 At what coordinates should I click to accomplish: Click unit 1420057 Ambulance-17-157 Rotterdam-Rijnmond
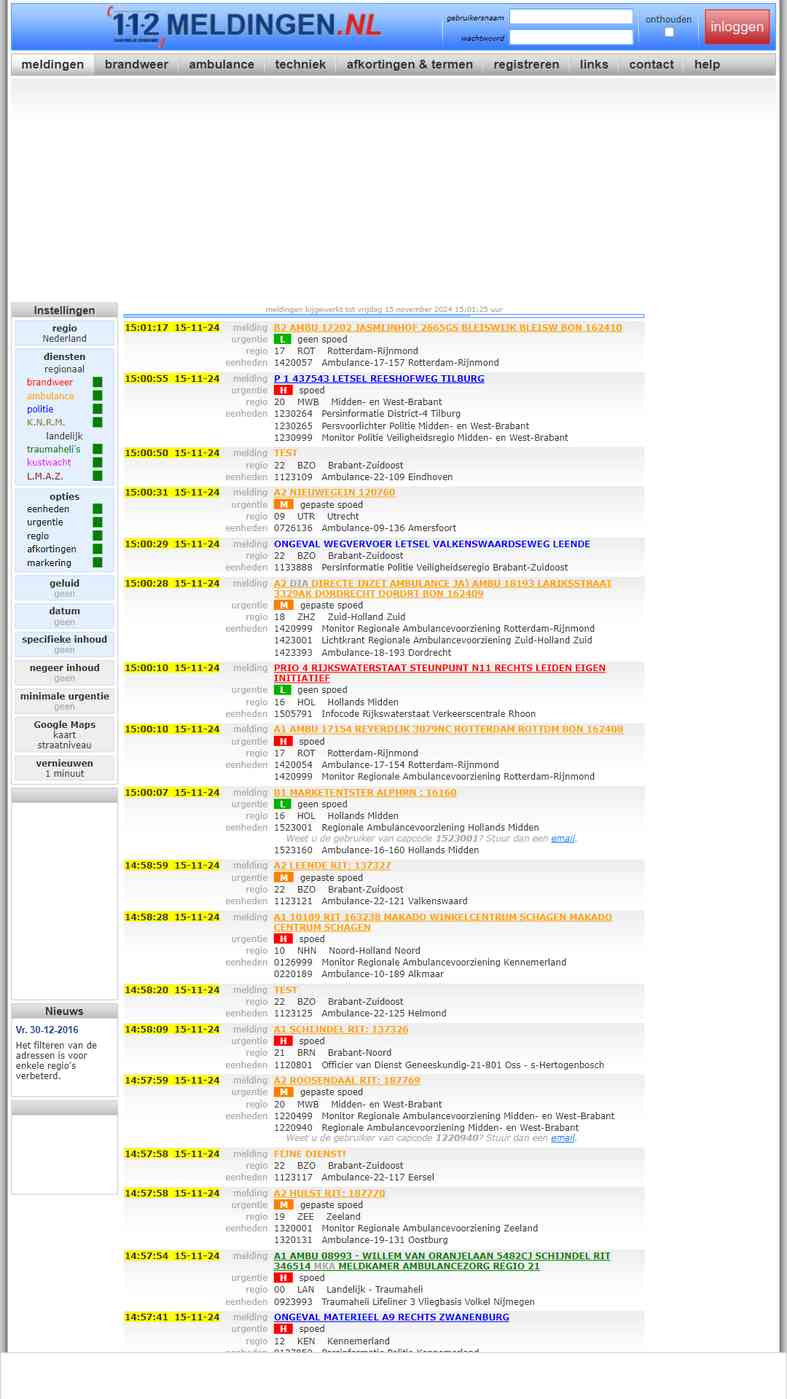(x=386, y=363)
